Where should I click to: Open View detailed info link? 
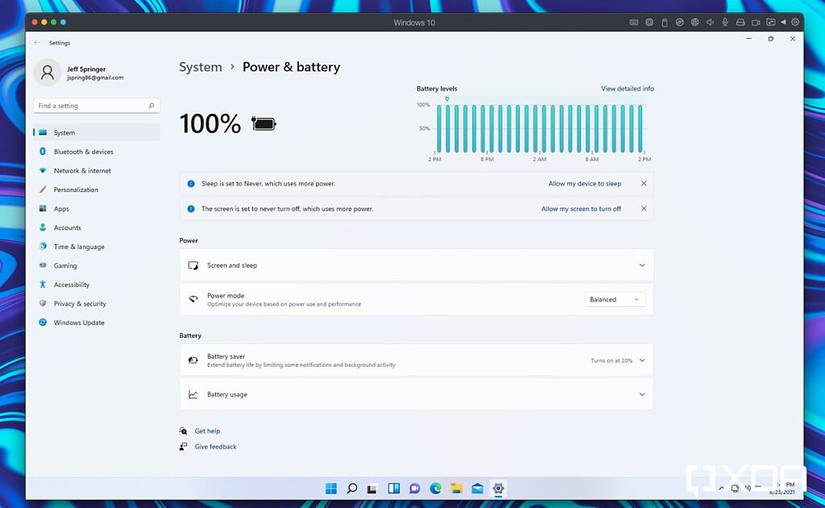click(627, 88)
